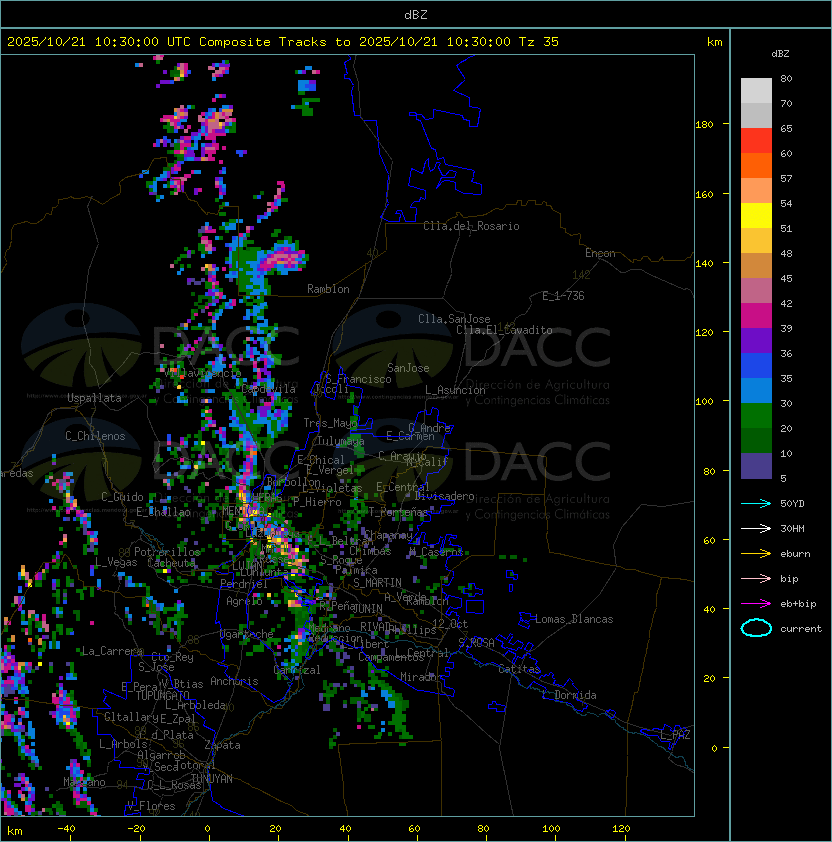832x842 pixels.
Task: Click the cyan 50YD track arrow in legend
Action: coord(756,503)
